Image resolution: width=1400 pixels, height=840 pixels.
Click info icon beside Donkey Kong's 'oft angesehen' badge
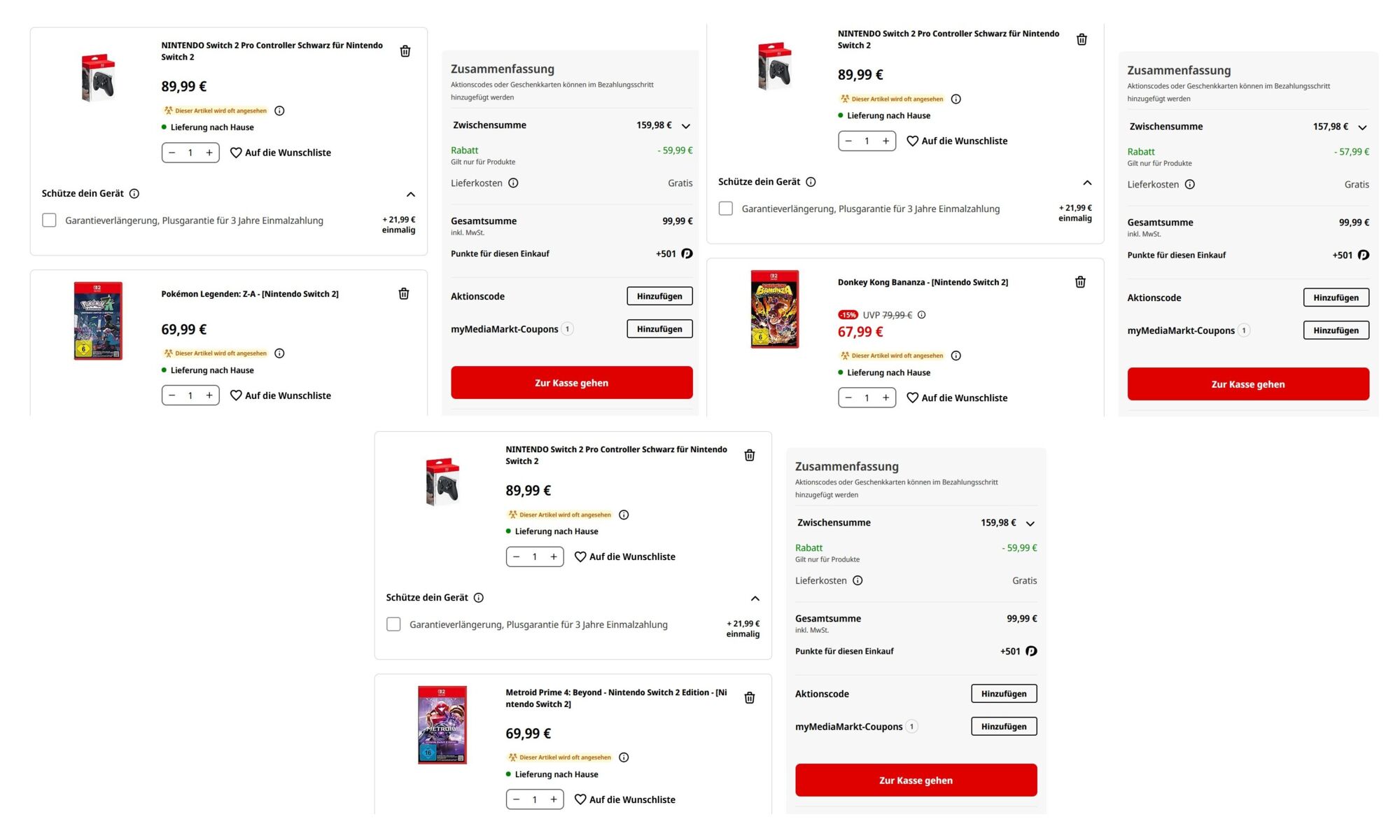coord(956,356)
